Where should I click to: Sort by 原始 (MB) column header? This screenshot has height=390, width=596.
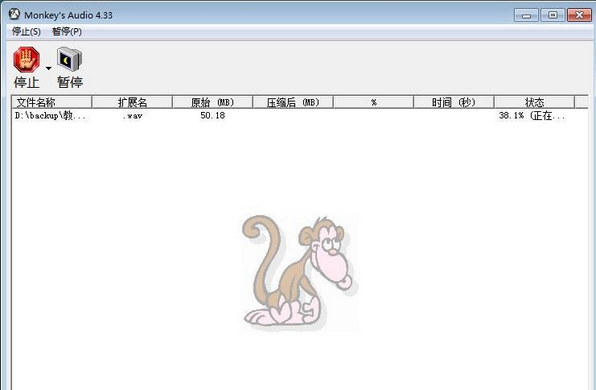pos(213,102)
